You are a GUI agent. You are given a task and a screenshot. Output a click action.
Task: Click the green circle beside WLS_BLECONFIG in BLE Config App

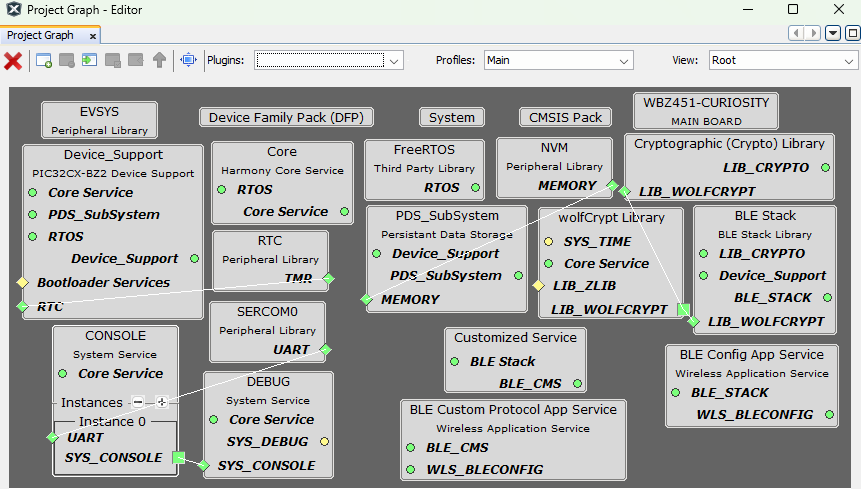[829, 414]
